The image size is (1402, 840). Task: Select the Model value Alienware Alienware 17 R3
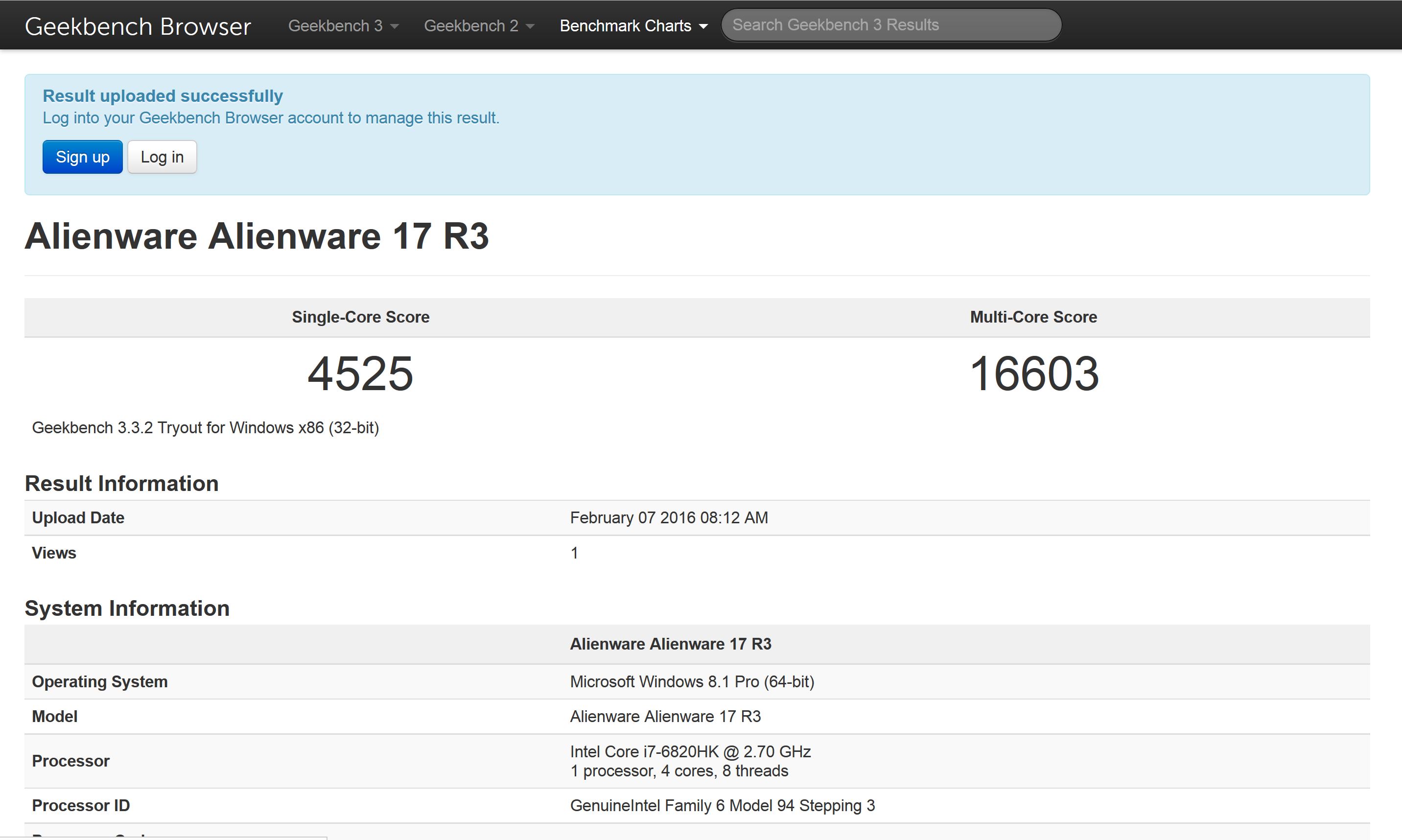[x=666, y=717]
